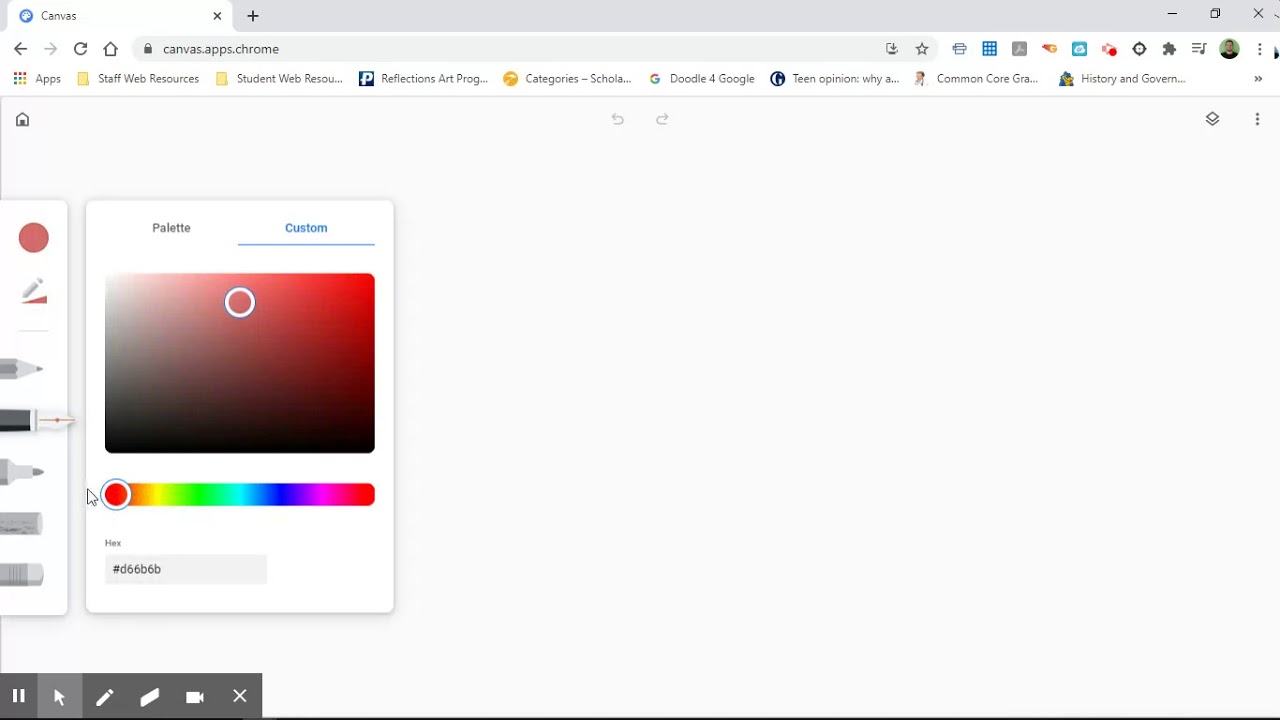Select the pencil tool

coord(21,369)
